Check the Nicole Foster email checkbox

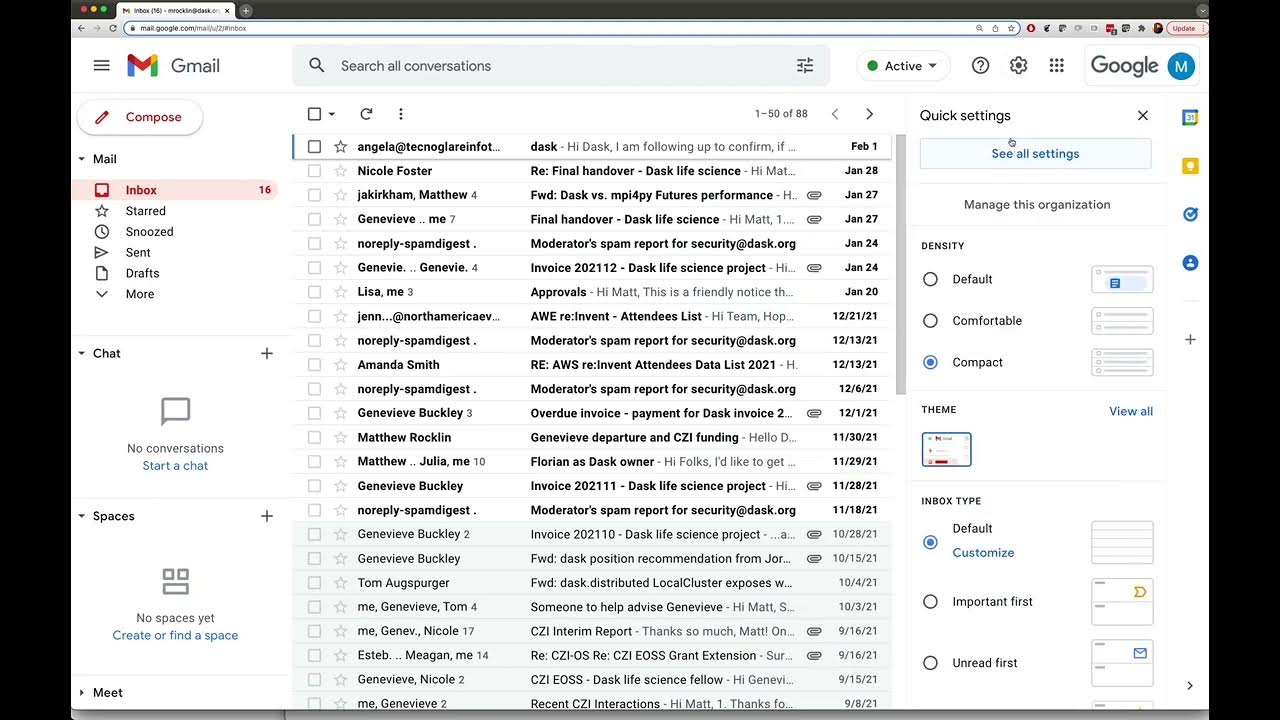pos(314,171)
